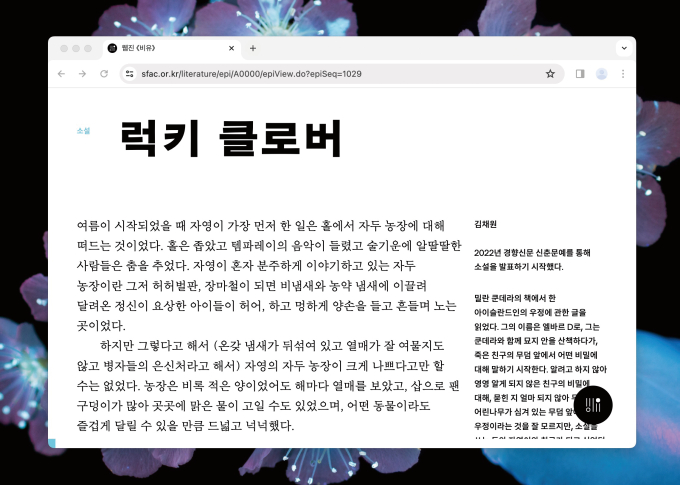Click the 럭키 클로버 title
Viewport: 680px width, 485px height.
[x=231, y=138]
